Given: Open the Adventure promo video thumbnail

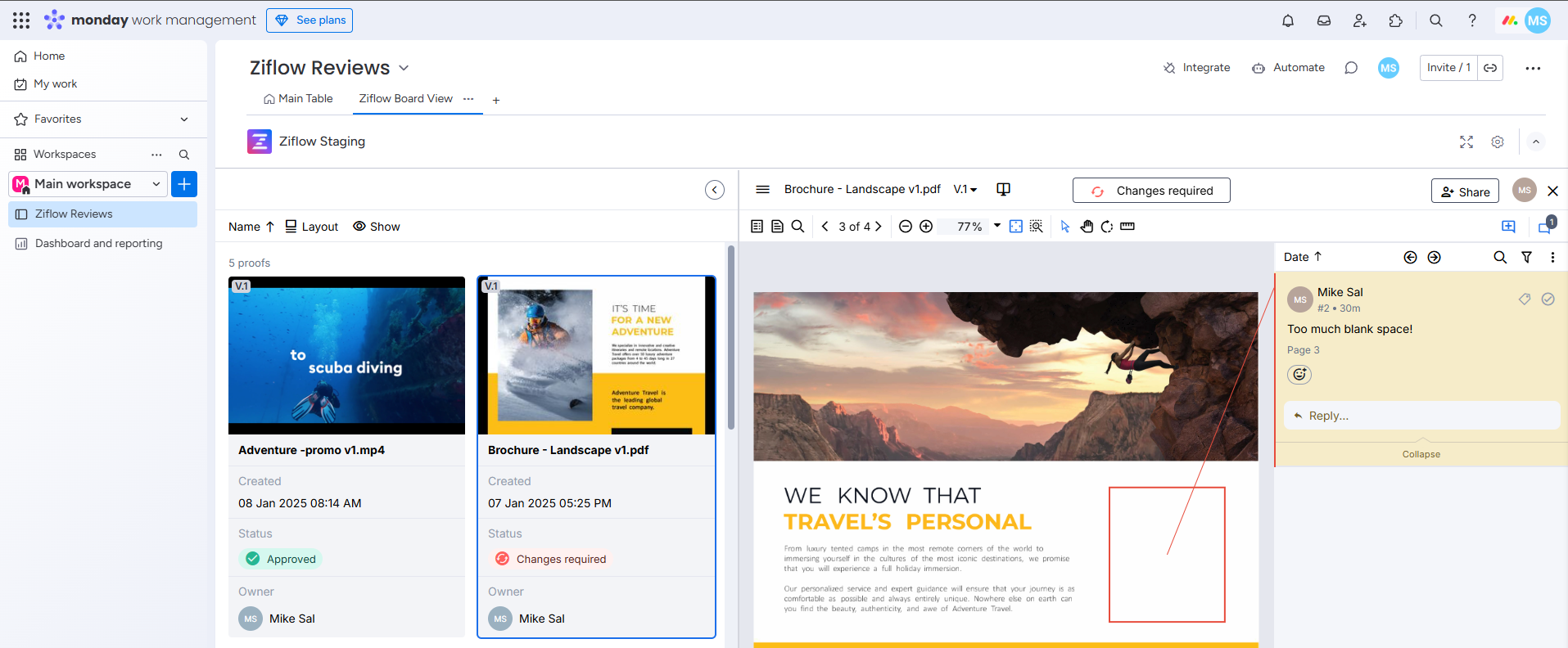Looking at the screenshot, I should [346, 356].
